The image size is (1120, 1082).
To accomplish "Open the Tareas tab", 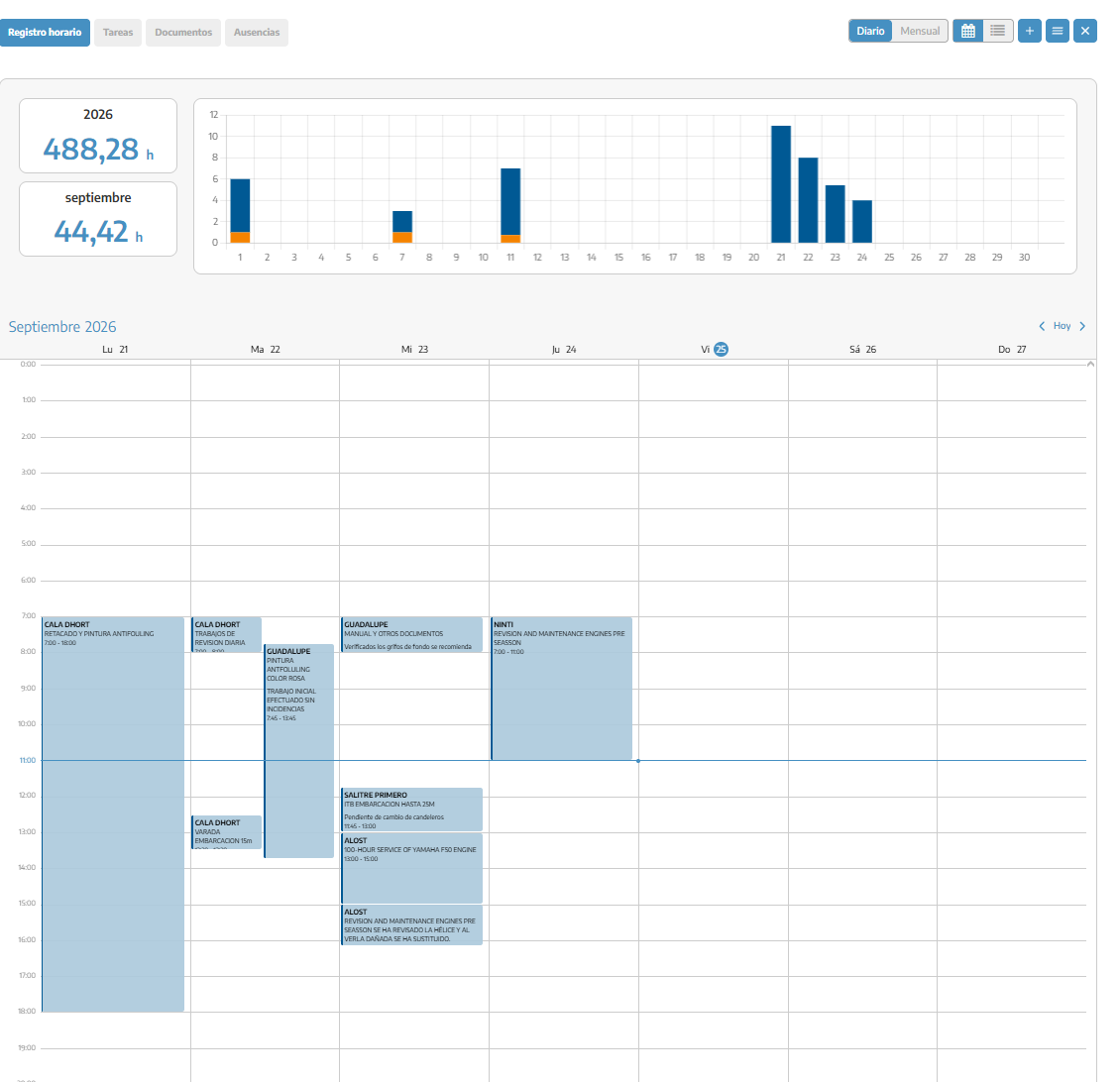I will click(118, 32).
